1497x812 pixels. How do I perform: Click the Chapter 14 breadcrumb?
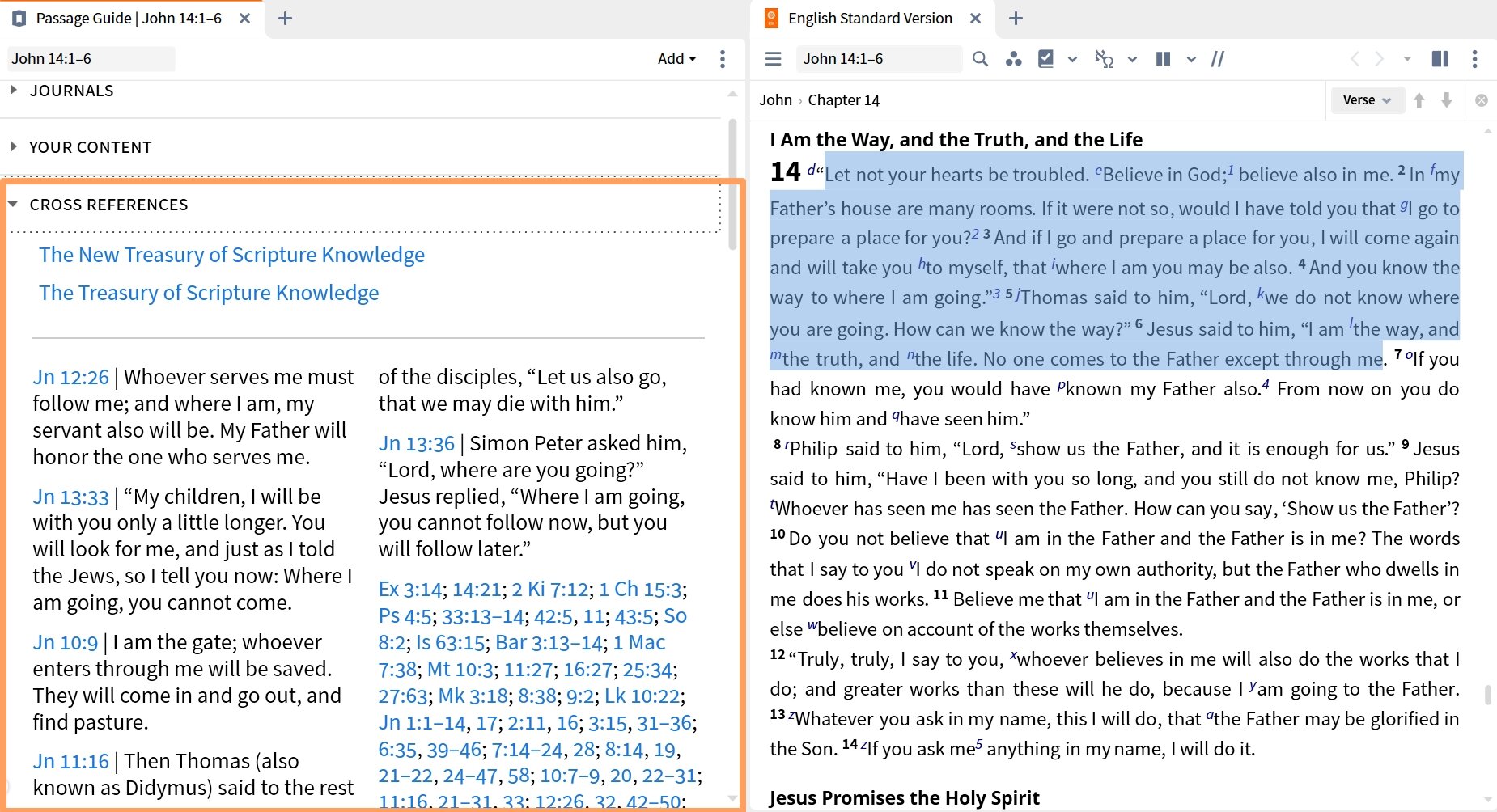(843, 100)
